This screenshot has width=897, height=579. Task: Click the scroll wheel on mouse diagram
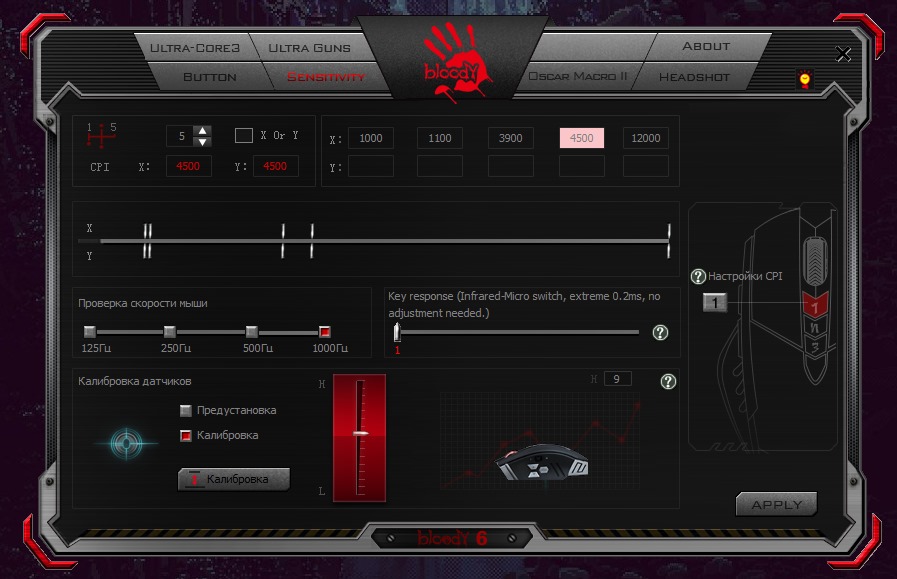coord(815,260)
